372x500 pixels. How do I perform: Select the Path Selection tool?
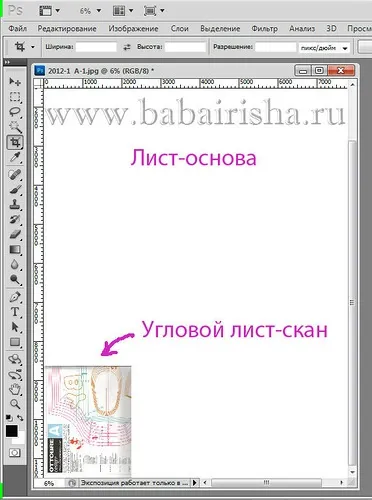15,327
